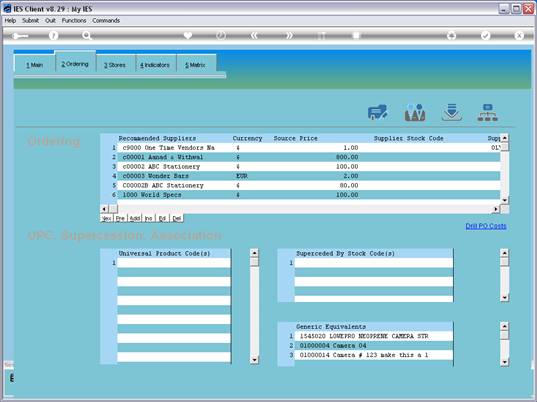The height and width of the screenshot is (402, 537).
Task: Click the Del button under suppliers grid
Action: click(176, 218)
